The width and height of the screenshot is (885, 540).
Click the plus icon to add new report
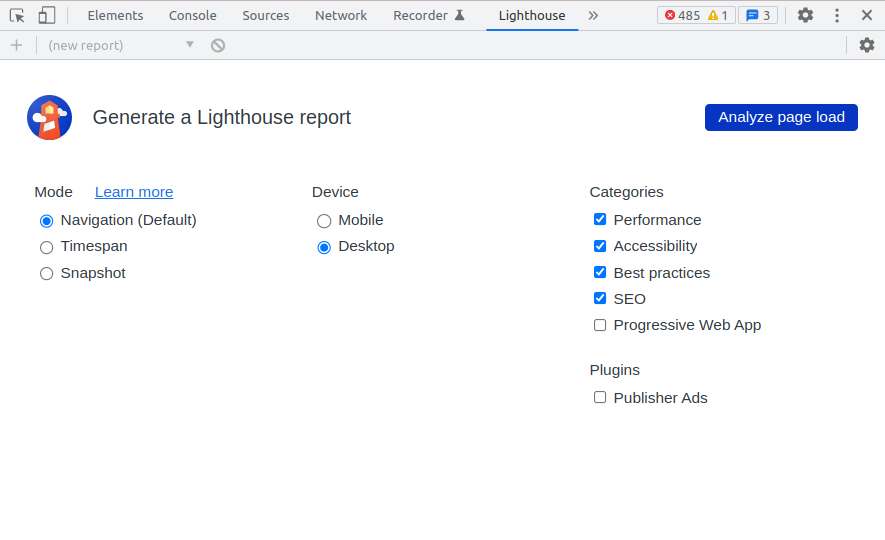(x=16, y=45)
